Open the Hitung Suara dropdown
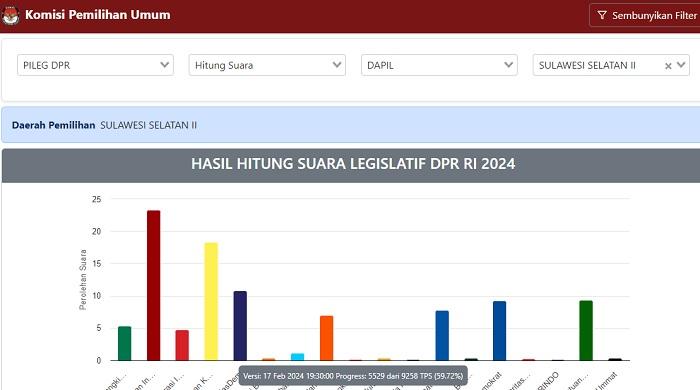700x390 pixels. coord(267,65)
